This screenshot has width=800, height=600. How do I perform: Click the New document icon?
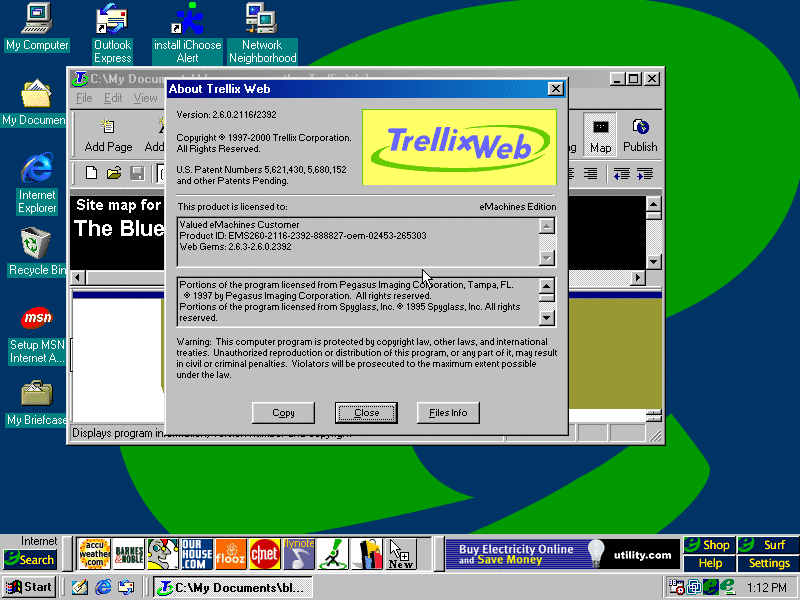pyautogui.click(x=91, y=174)
